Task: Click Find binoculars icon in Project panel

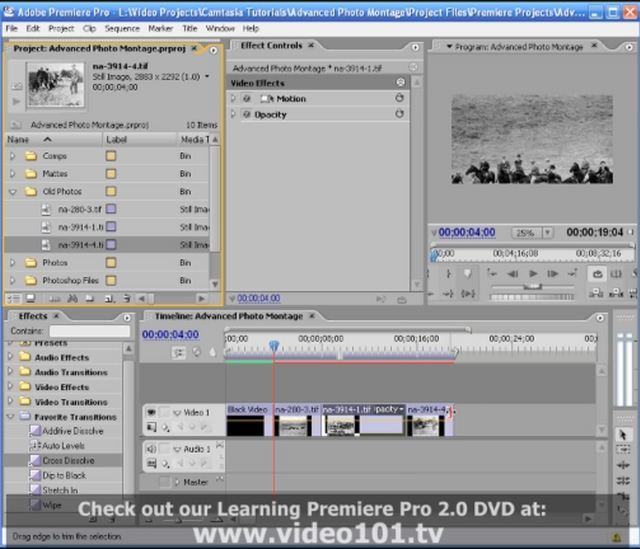Action: click(x=73, y=299)
